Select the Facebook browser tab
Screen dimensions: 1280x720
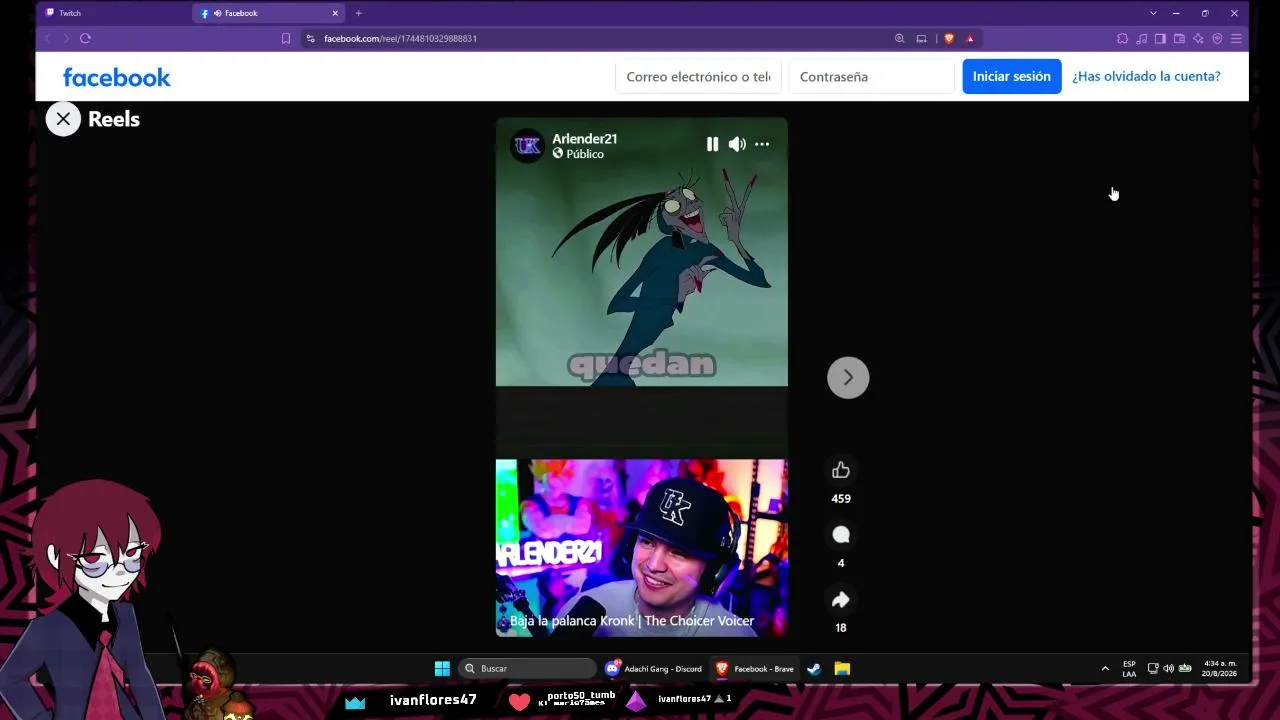(x=269, y=13)
